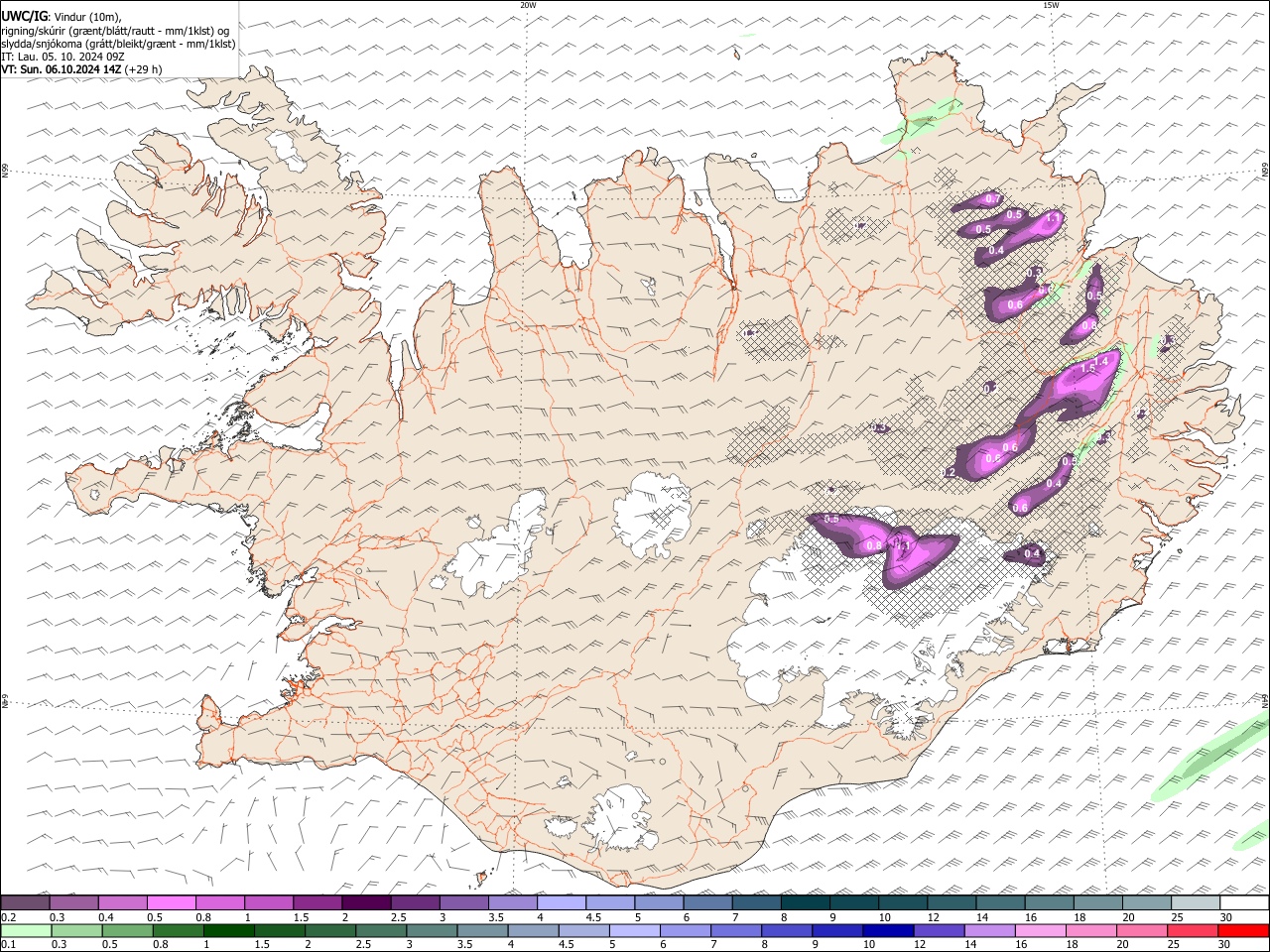Click the '15W' longitude label
The image size is (1270, 952).
[x=1051, y=5]
